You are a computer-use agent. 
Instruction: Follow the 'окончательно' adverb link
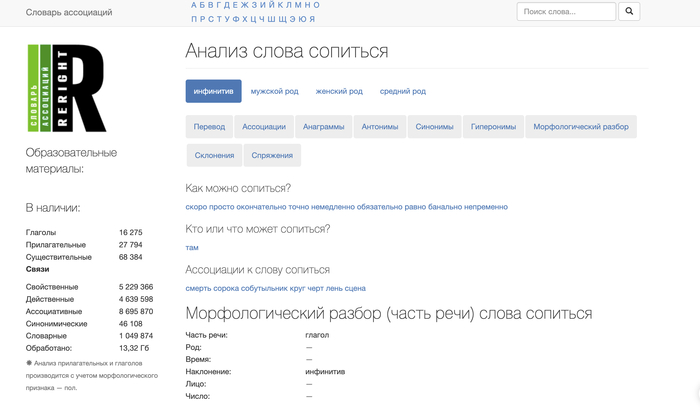coord(261,207)
